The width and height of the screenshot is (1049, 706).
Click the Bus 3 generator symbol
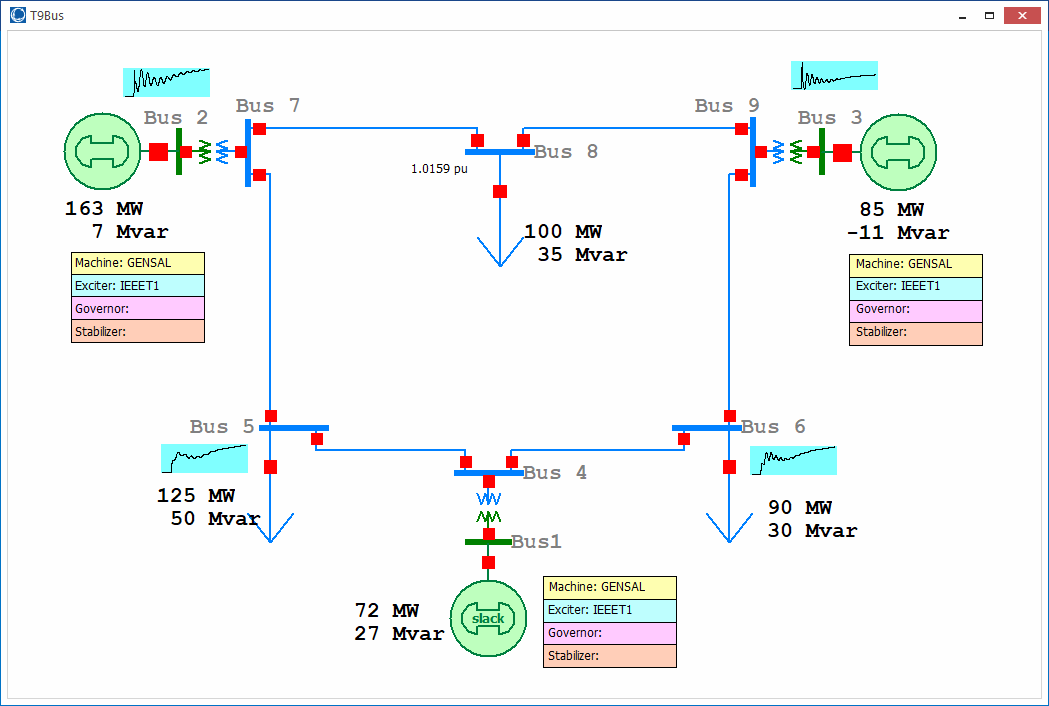pos(898,152)
